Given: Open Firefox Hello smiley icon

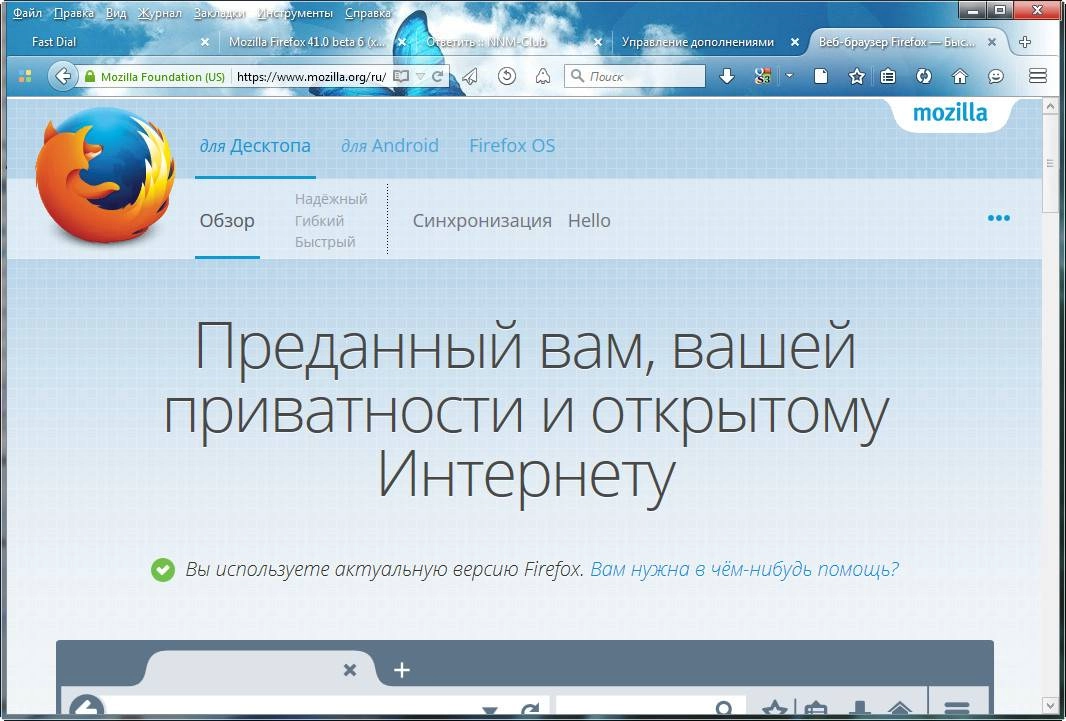Looking at the screenshot, I should (x=995, y=76).
